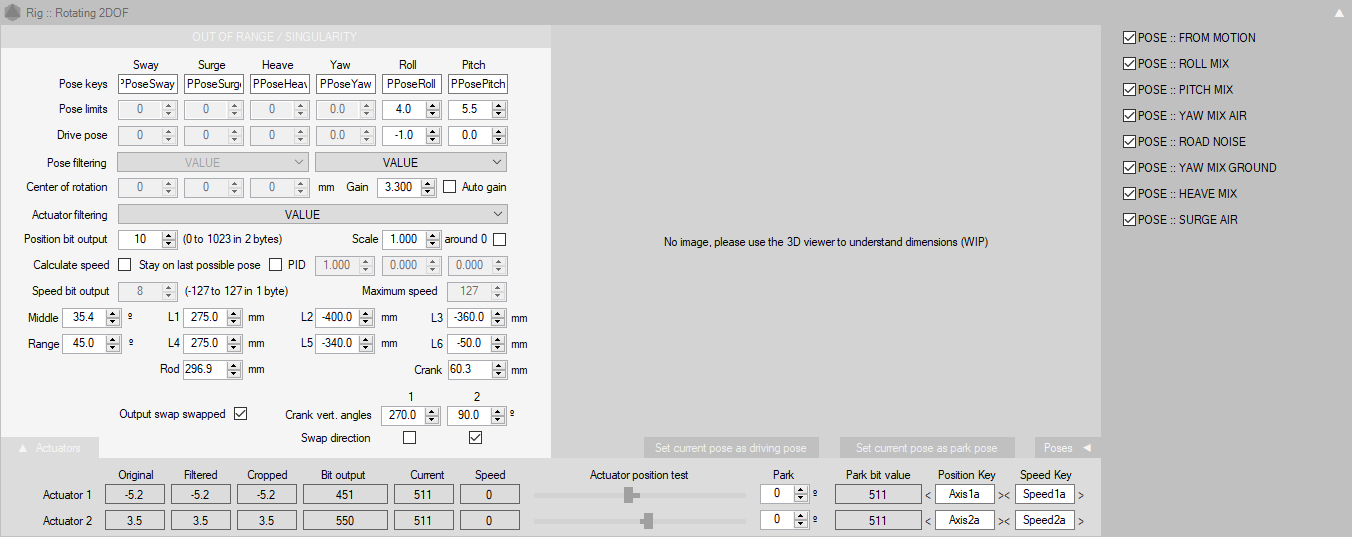Viewport: 1352px width, 537px height.
Task: Toggle POSE :: PITCH MIX checkbox
Action: pyautogui.click(x=1130, y=90)
